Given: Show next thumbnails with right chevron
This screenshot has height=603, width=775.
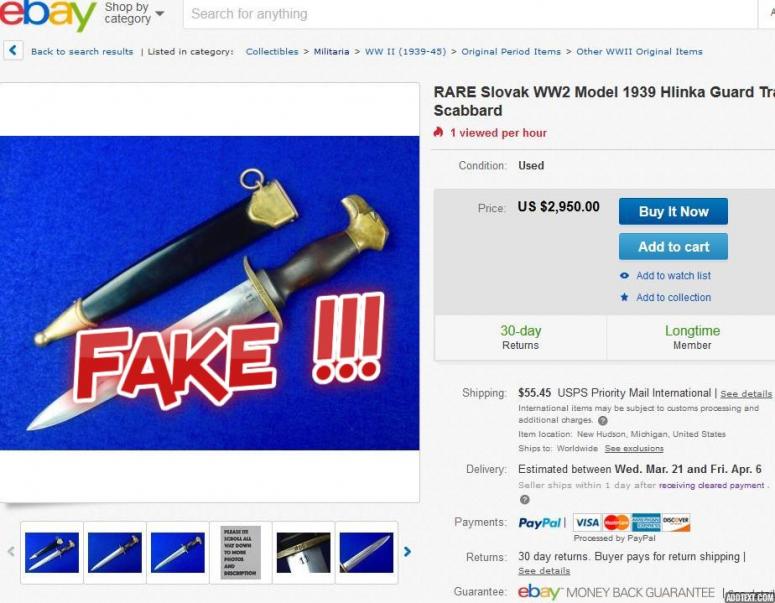Looking at the screenshot, I should (x=407, y=552).
